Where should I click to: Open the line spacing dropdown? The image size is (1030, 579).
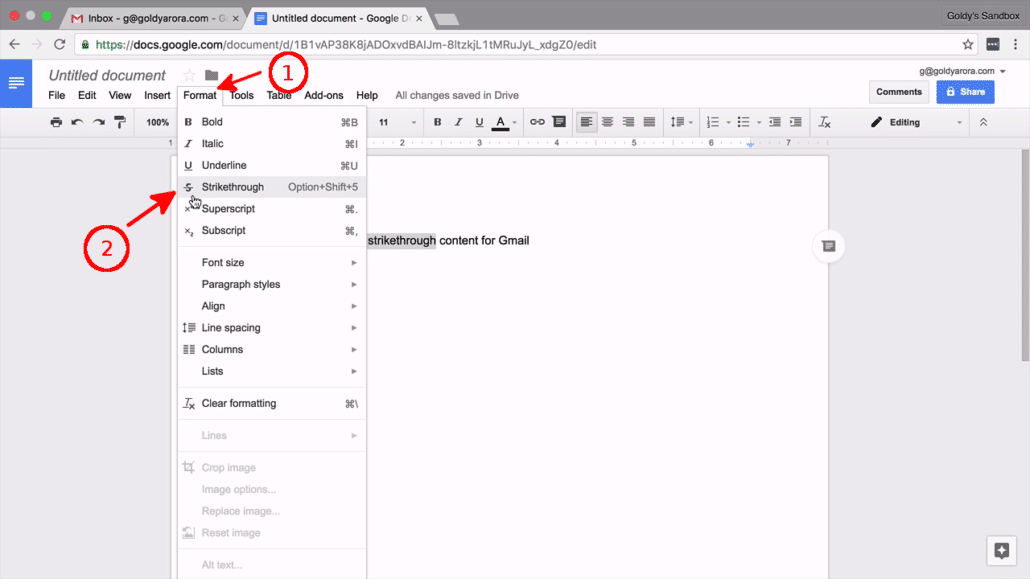[x=681, y=121]
